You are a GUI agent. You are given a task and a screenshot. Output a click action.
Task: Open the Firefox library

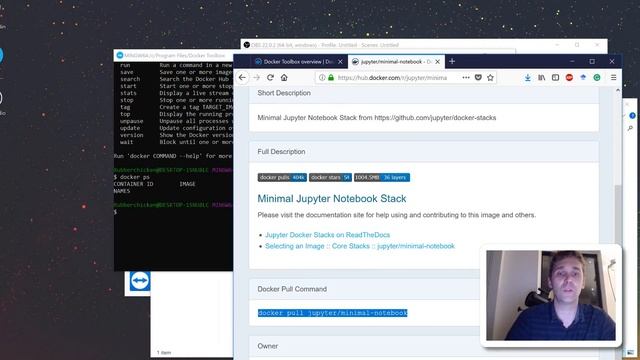[x=542, y=78]
